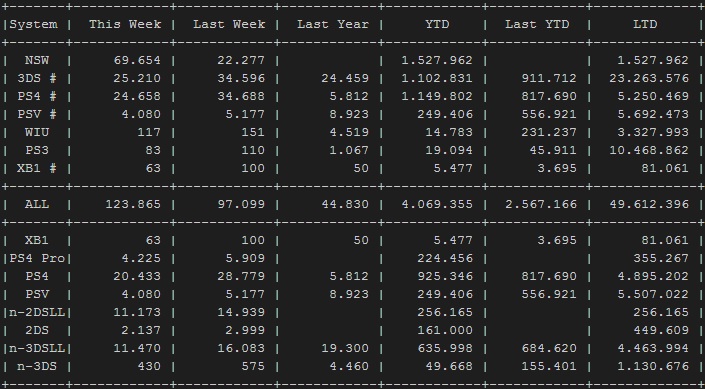
Task: Click the NSW row label
Action: point(37,60)
